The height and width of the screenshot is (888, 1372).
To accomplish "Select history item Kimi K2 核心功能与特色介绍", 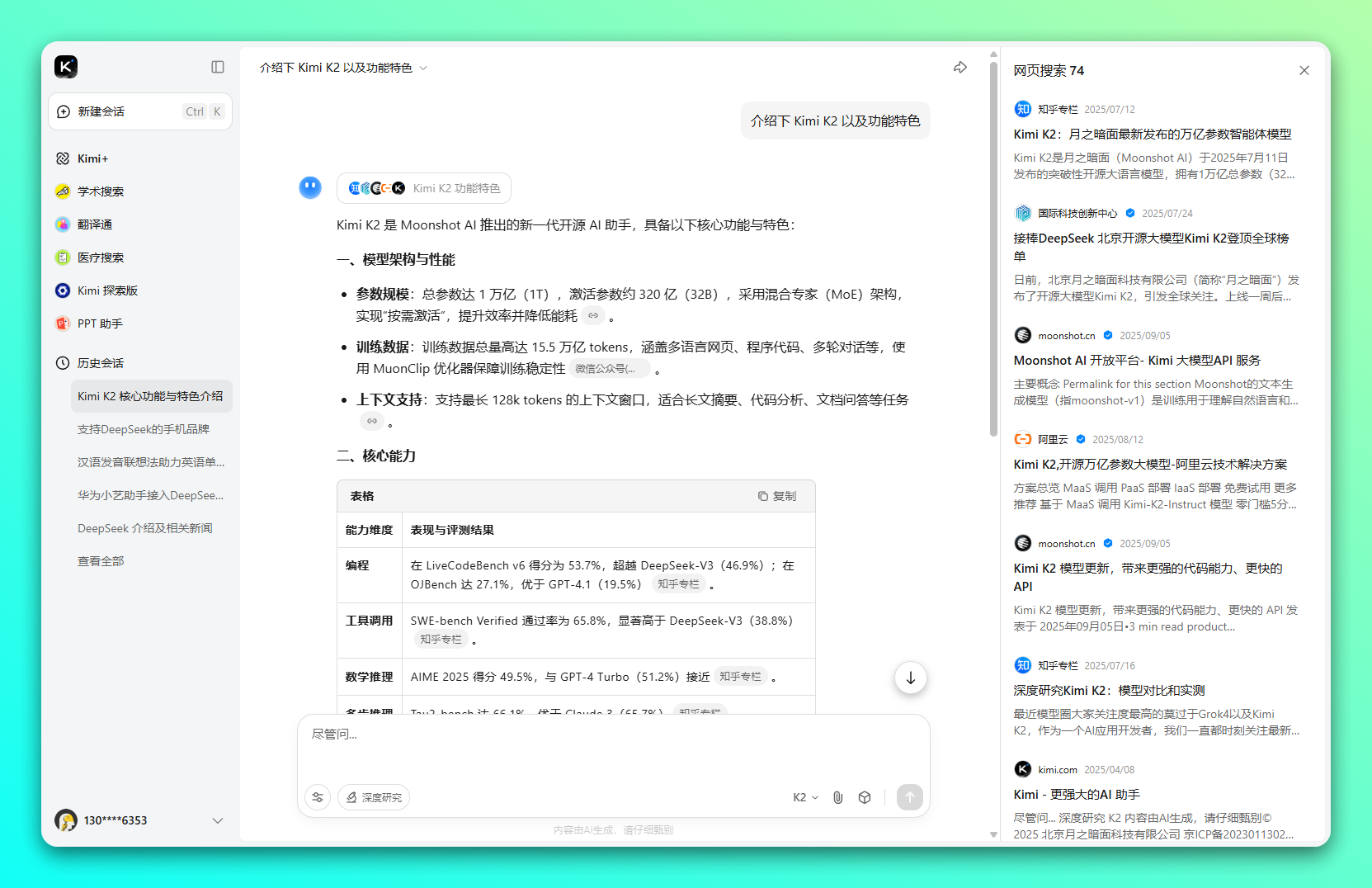I will click(151, 396).
